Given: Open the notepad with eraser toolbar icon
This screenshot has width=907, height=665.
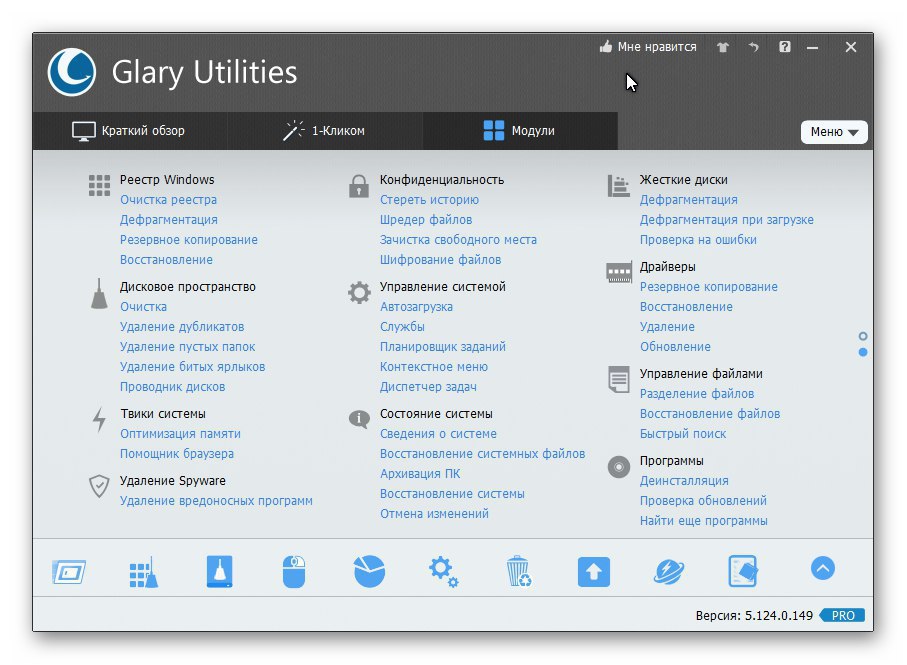Looking at the screenshot, I should pos(743,571).
